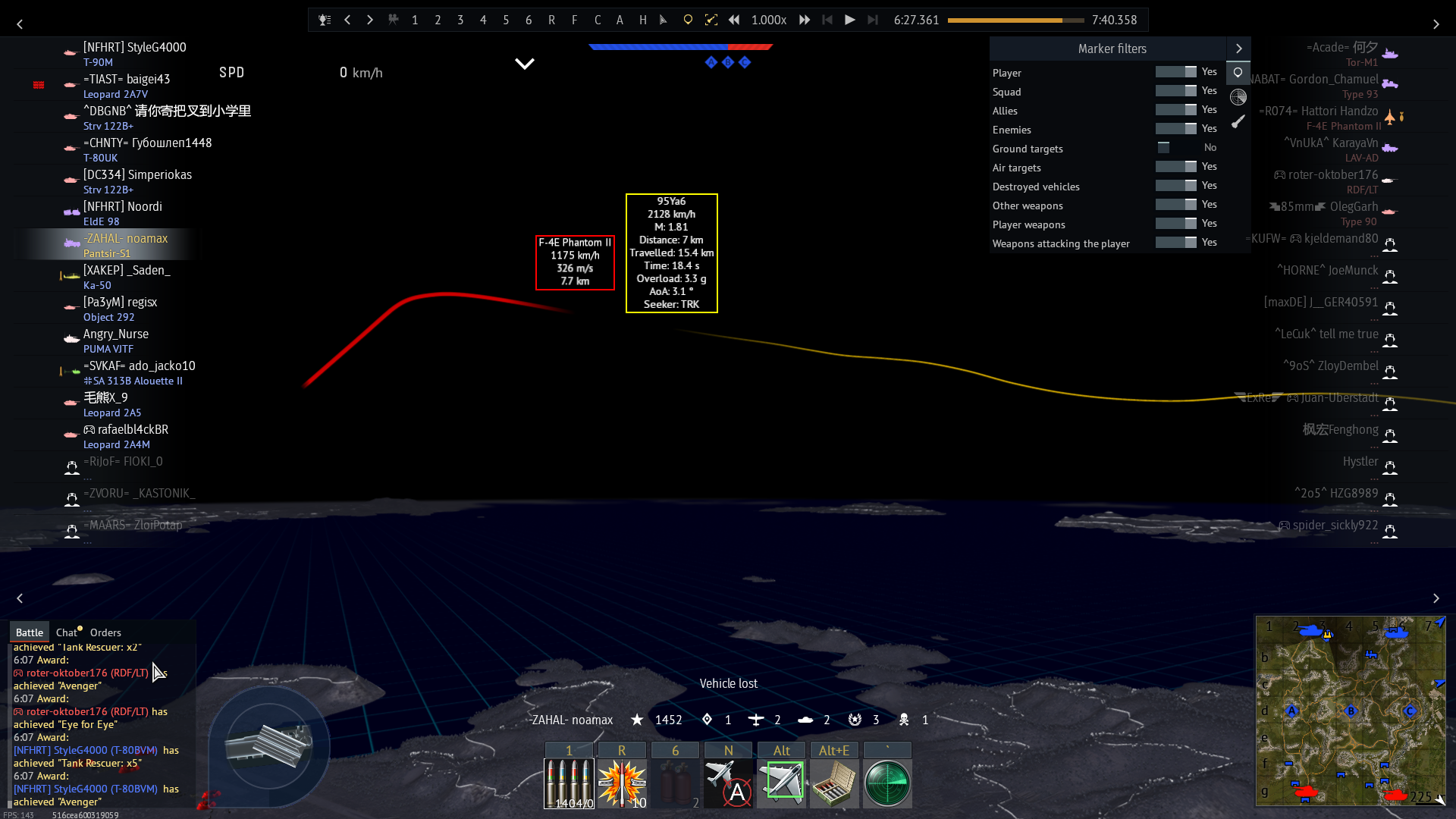Toggle the yellow map marker icon
The width and height of the screenshot is (1456, 819).
[688, 20]
